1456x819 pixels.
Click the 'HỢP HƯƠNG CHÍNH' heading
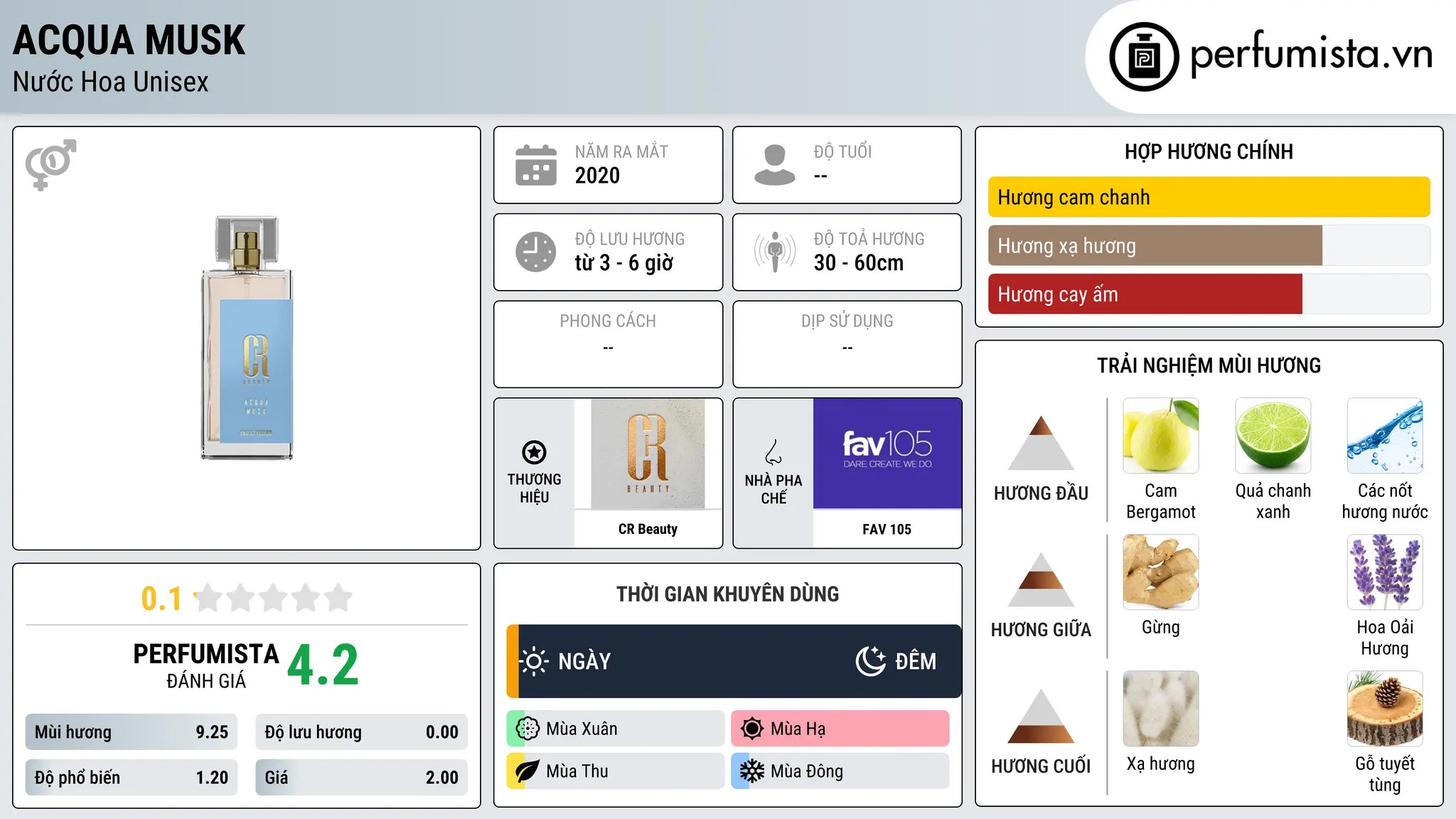[1209, 151]
